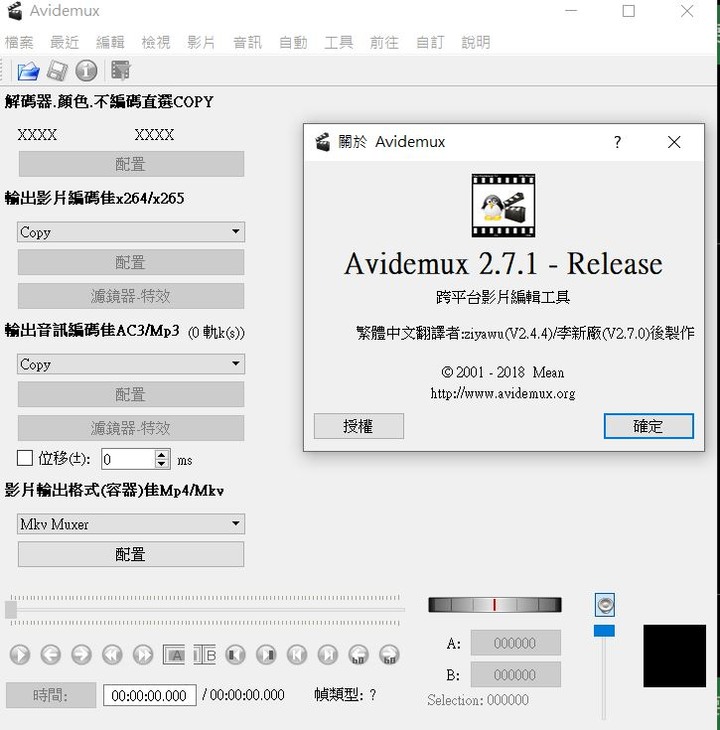Open the 音訊 menu
The width and height of the screenshot is (720, 730).
[x=248, y=42]
